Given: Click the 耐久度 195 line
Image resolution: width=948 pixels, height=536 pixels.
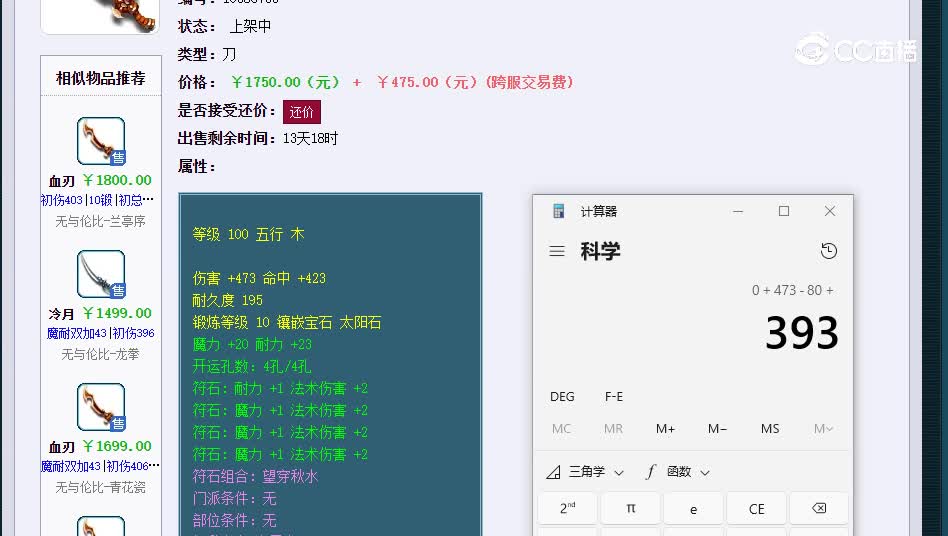Looking at the screenshot, I should click(227, 300).
